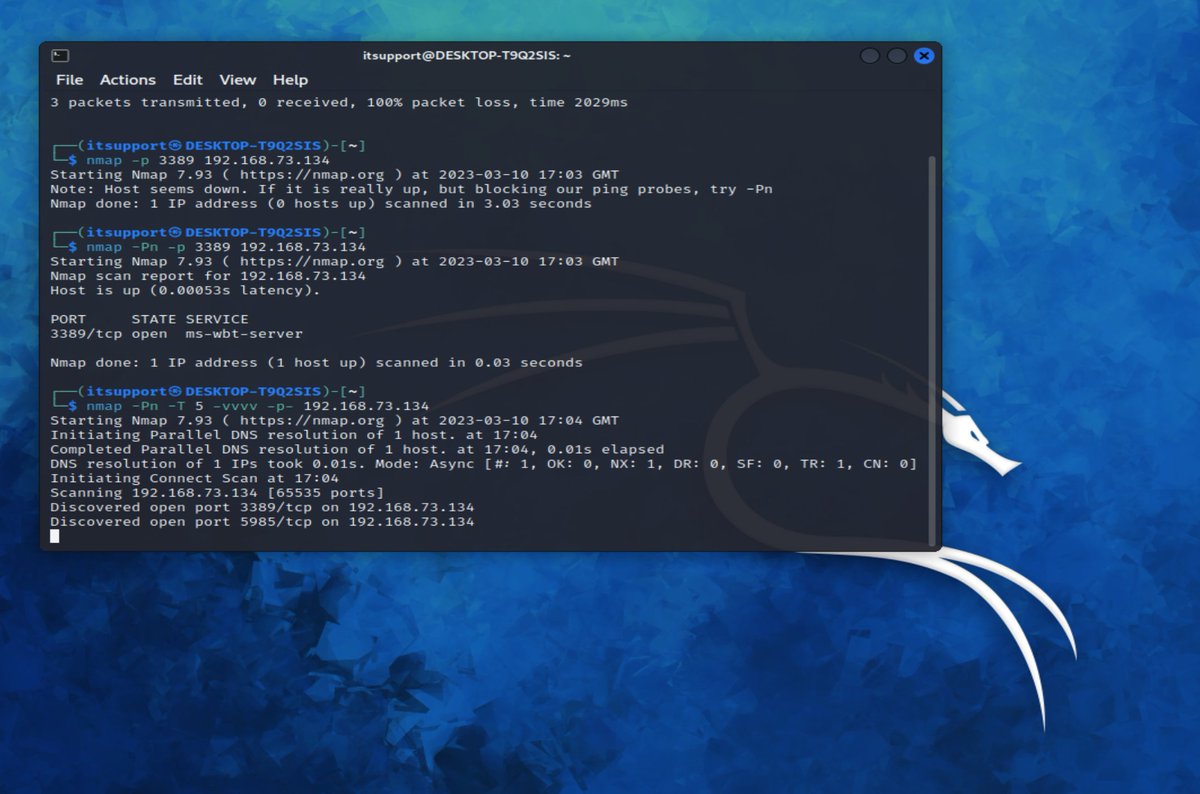Open the File menu

69,80
